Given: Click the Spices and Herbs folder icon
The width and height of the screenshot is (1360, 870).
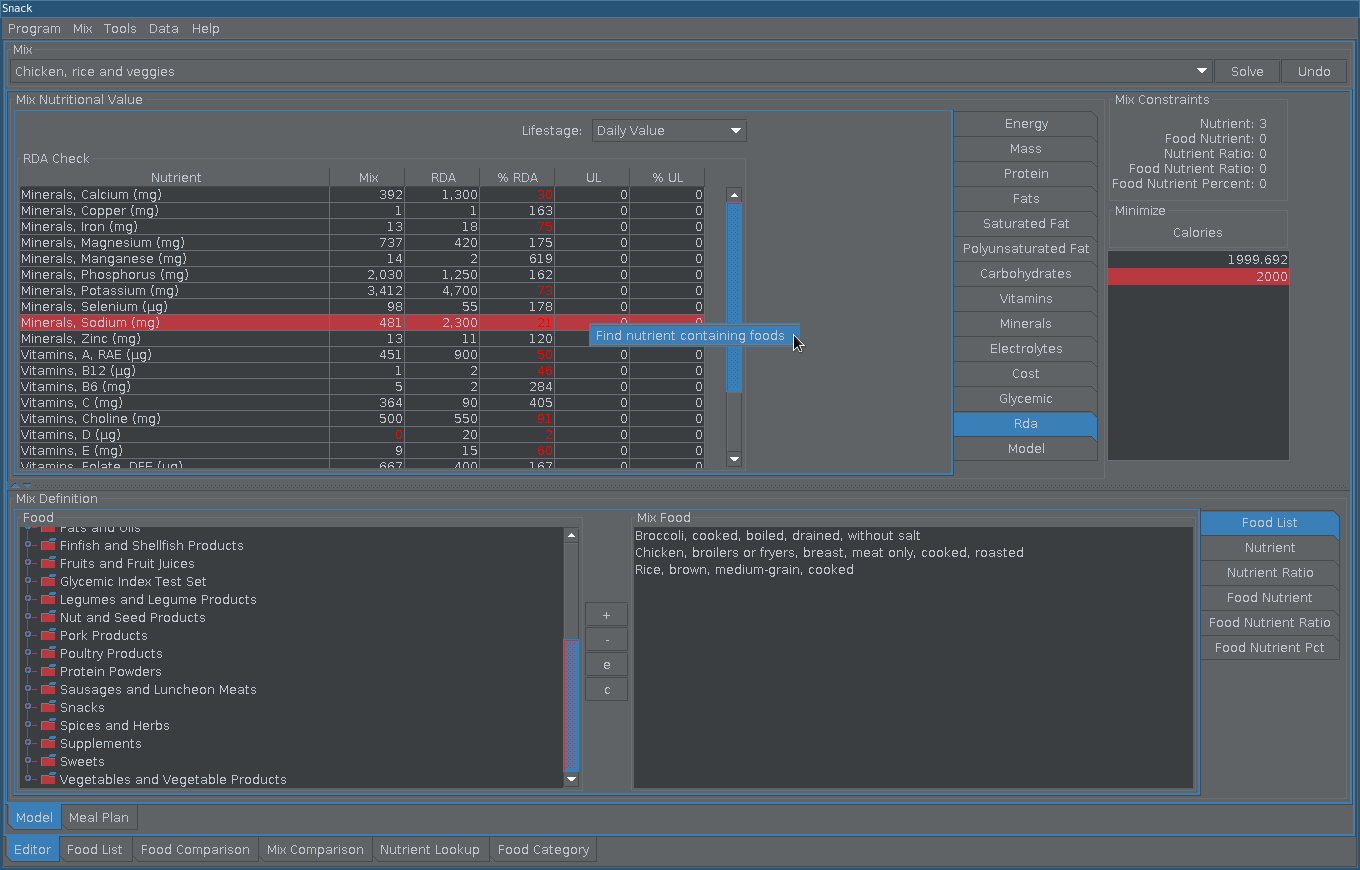Looking at the screenshot, I should click(47, 725).
